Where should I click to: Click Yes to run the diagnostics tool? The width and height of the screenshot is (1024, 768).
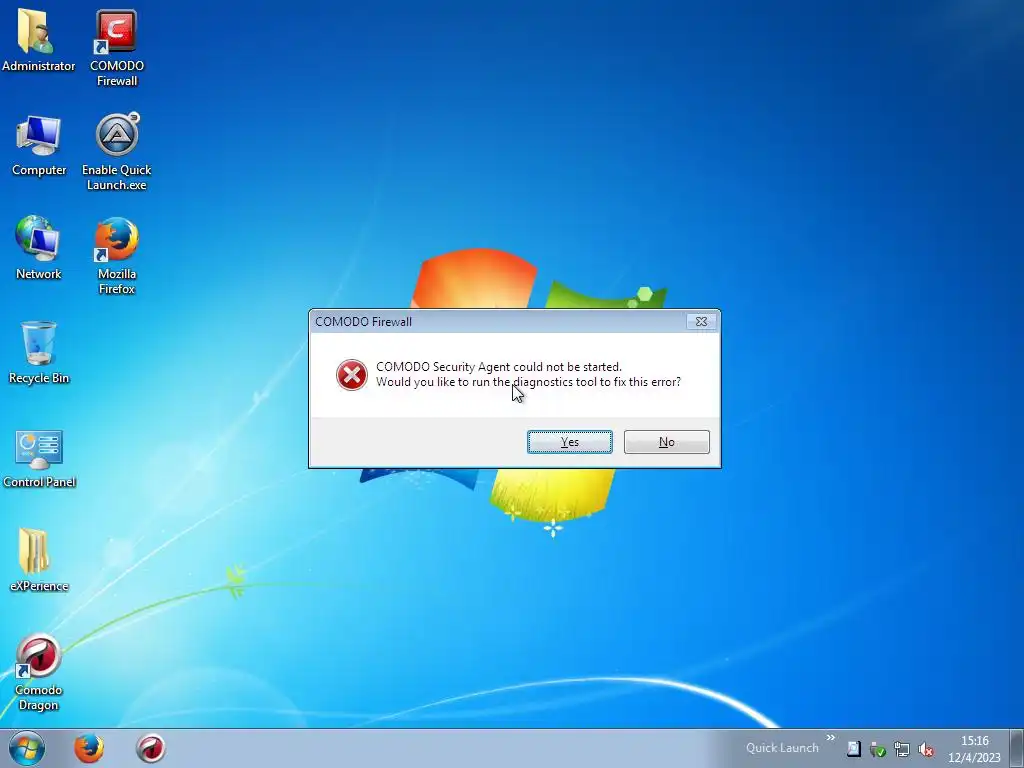click(x=569, y=442)
